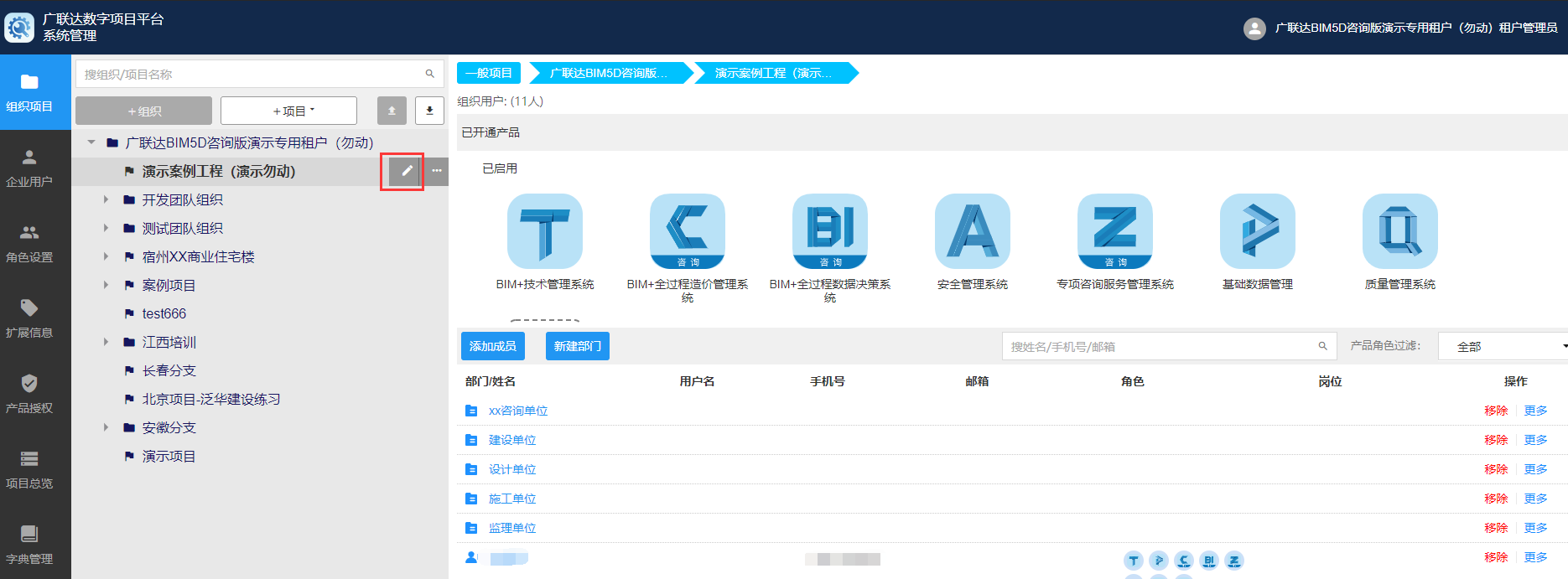Open the 角色设置 sidebar section

point(29,243)
